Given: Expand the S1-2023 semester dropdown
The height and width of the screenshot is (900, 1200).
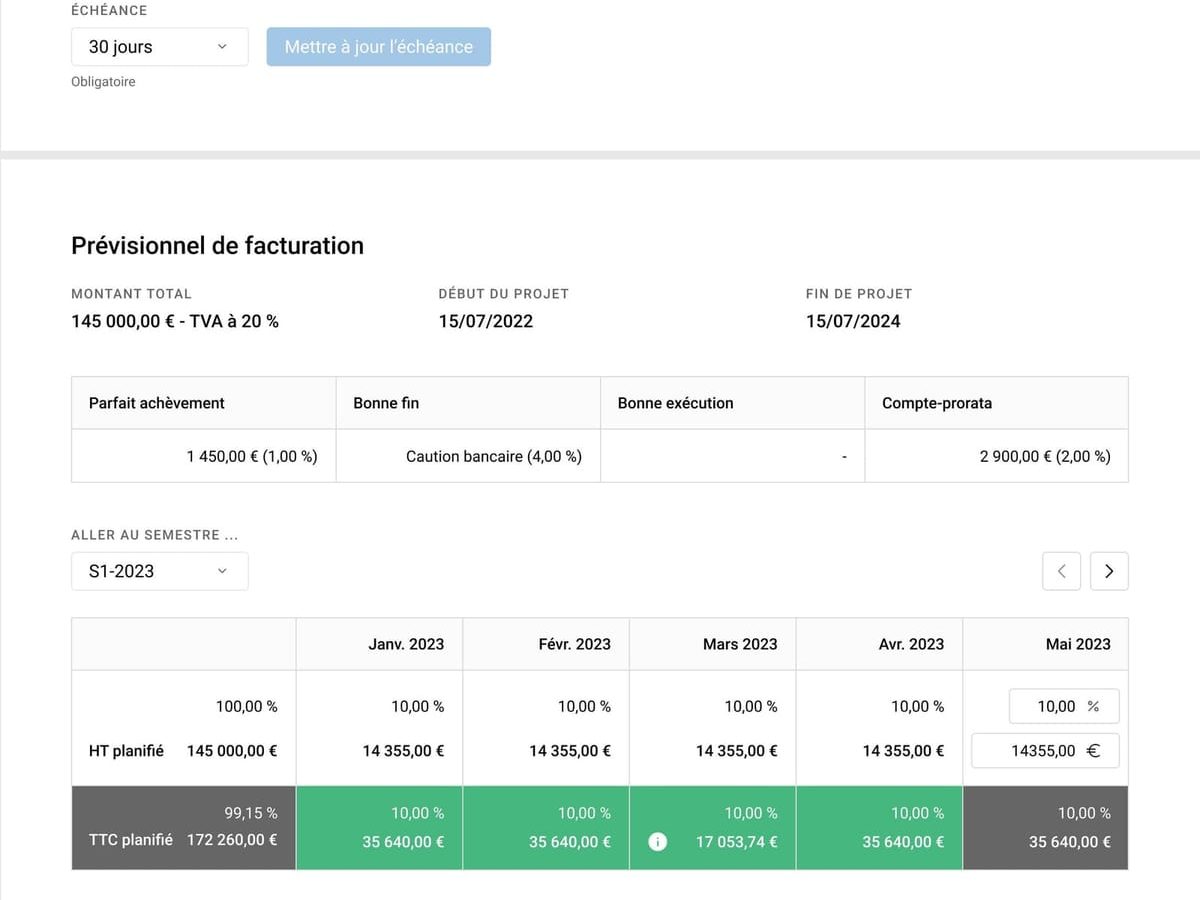Looking at the screenshot, I should pos(159,571).
